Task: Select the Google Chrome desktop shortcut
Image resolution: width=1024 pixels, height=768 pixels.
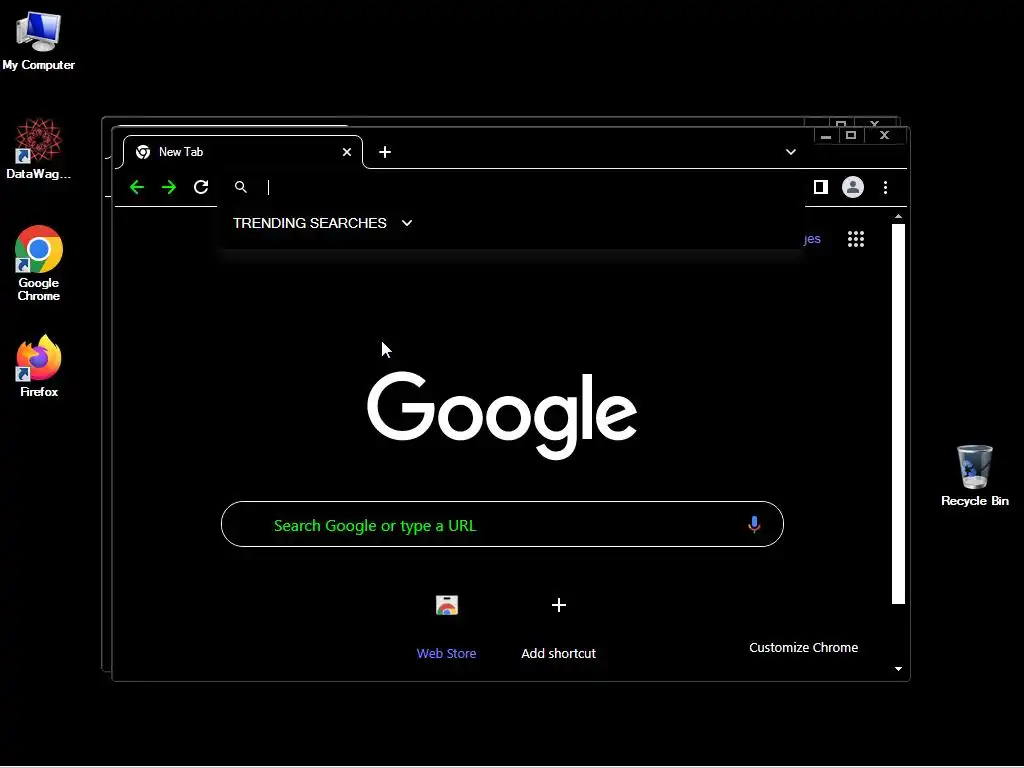Action: (x=39, y=263)
